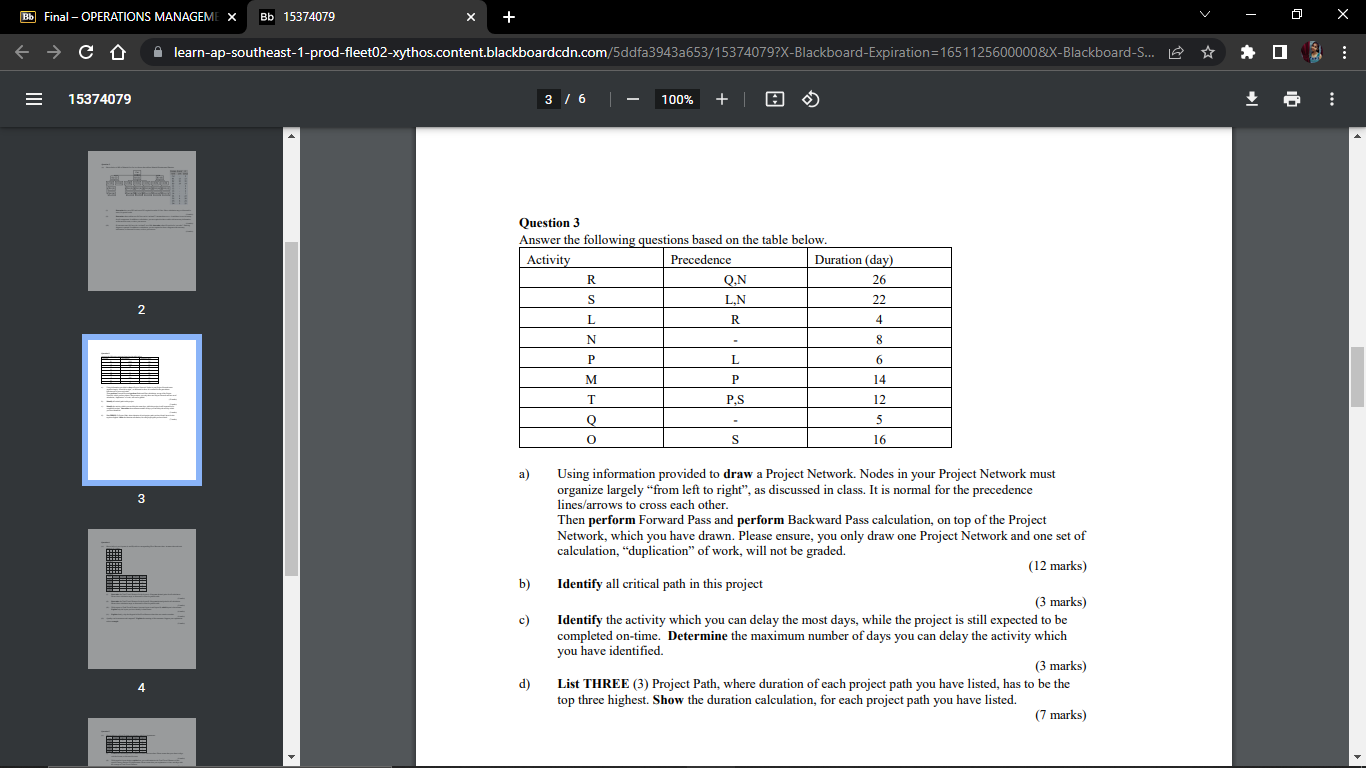
Task: Click the duration cell "14"
Action: coord(879,380)
